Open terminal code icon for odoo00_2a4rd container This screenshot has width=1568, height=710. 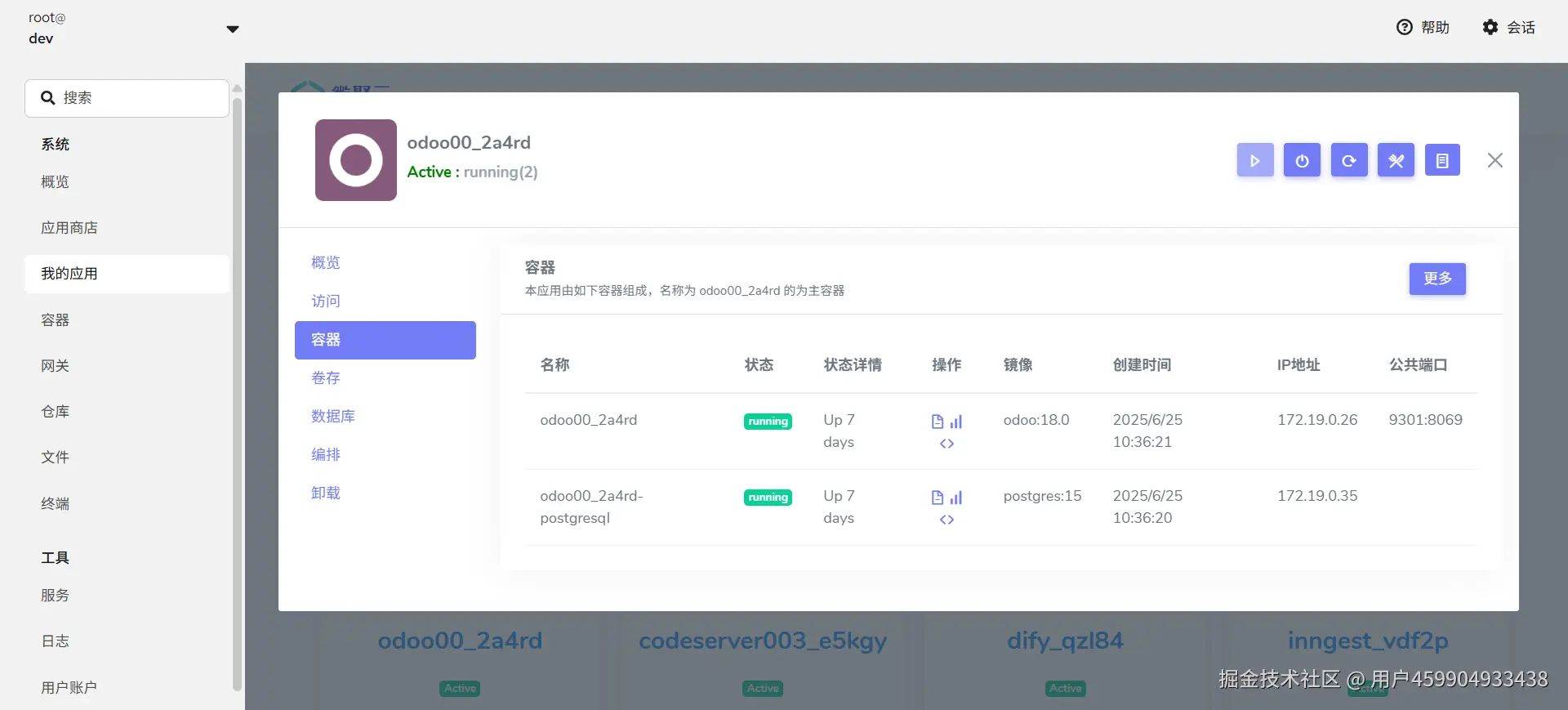click(947, 444)
